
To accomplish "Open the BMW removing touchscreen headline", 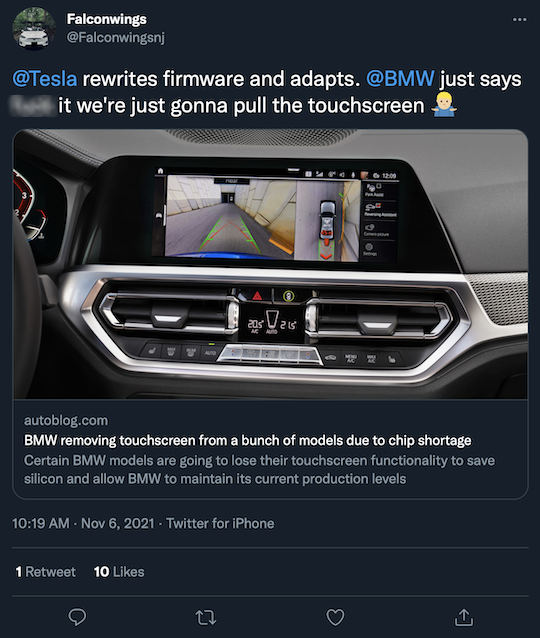I will (247, 440).
